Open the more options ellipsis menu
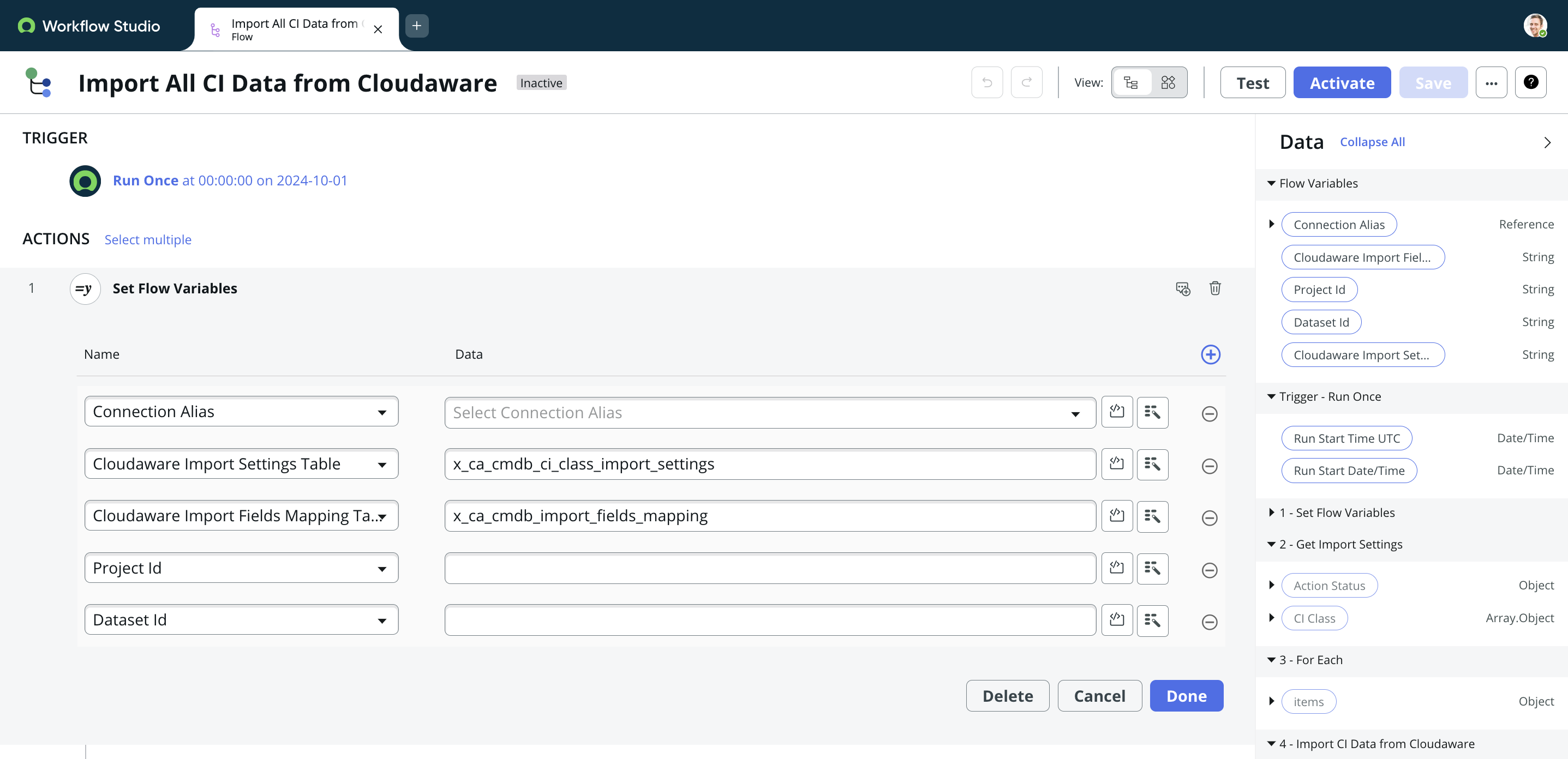This screenshot has width=1568, height=759. 1491,82
